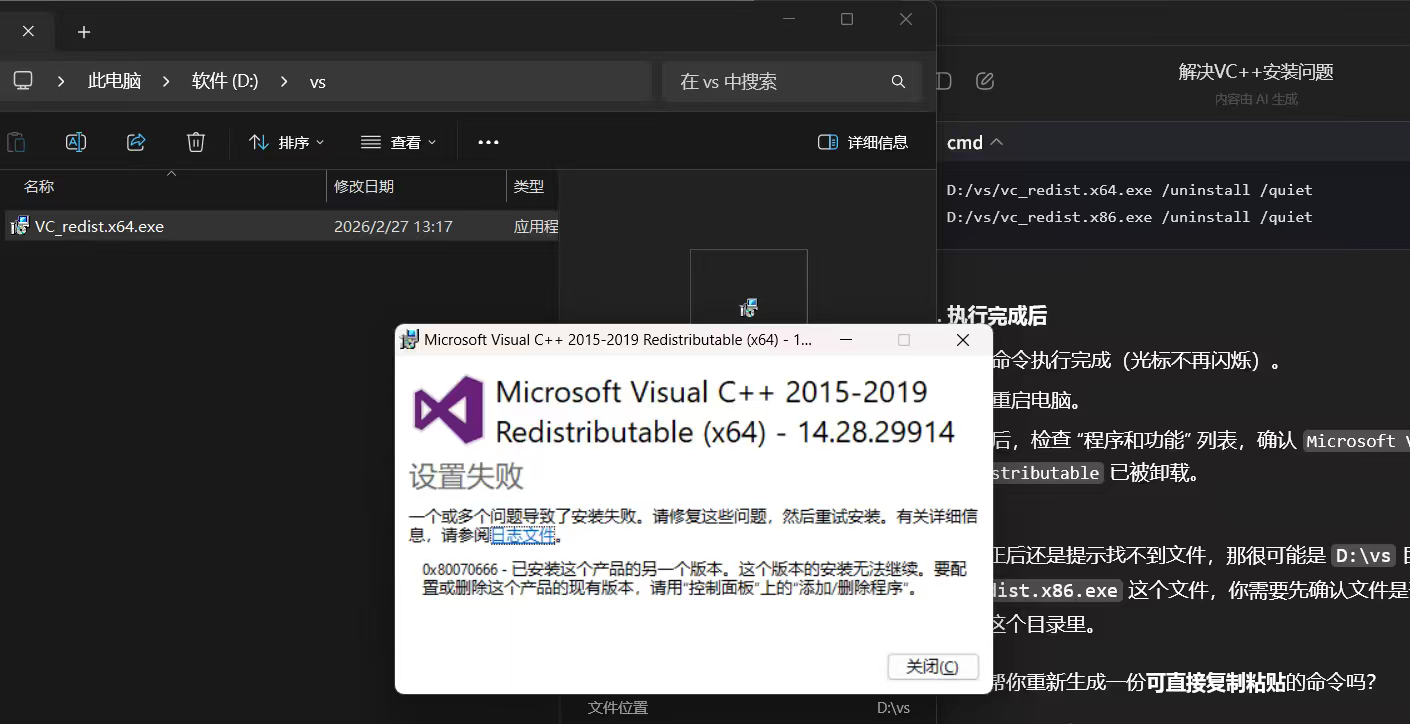Click the edit pencil icon in chat header
This screenshot has width=1410, height=724.
[x=985, y=81]
